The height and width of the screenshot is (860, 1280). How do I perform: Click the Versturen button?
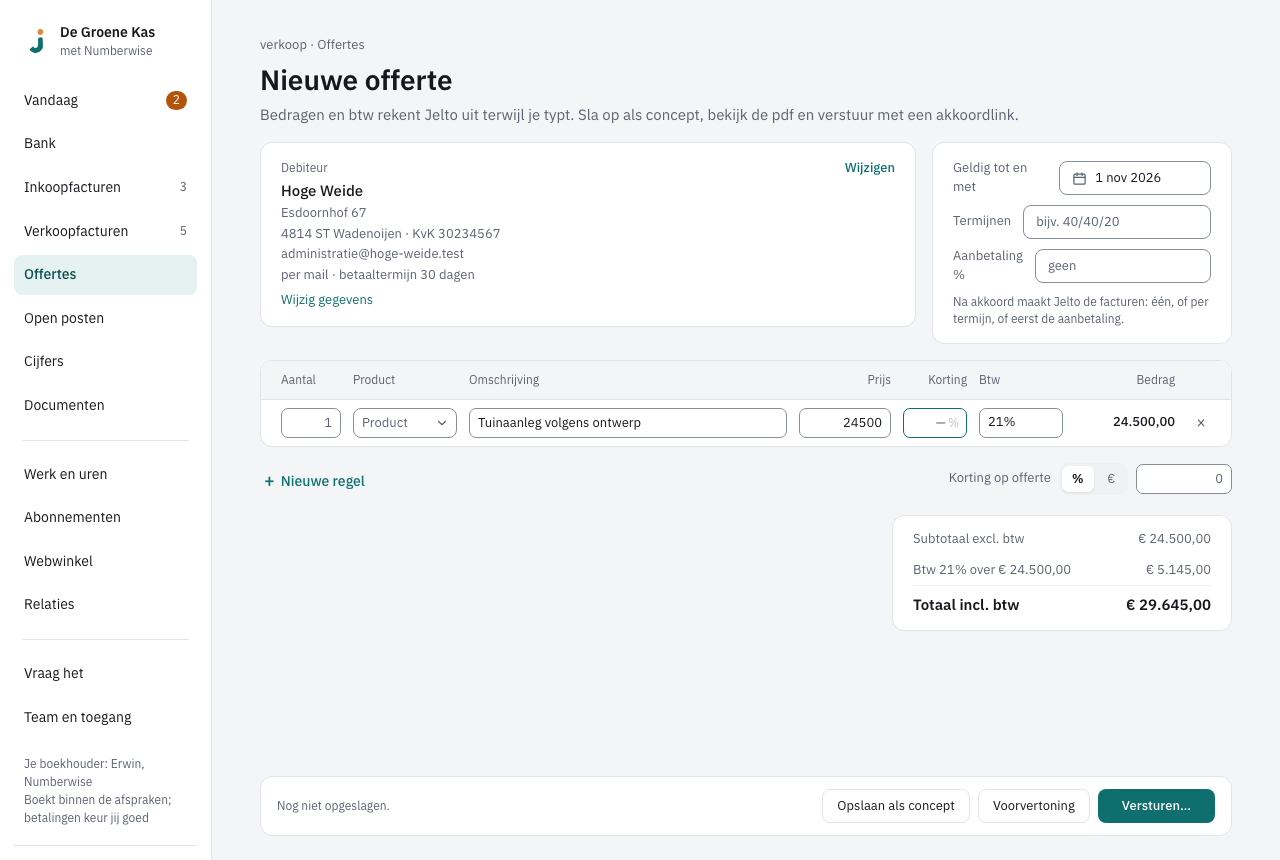pos(1156,806)
